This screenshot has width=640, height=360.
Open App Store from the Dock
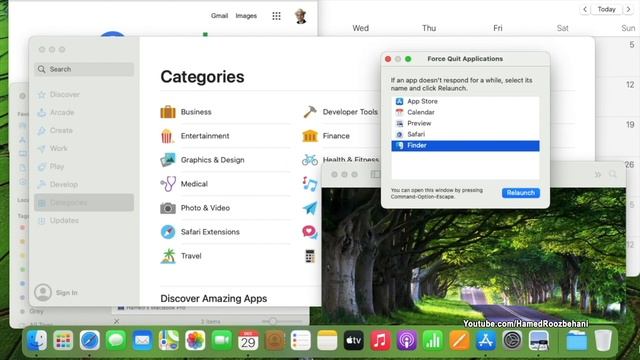486,340
